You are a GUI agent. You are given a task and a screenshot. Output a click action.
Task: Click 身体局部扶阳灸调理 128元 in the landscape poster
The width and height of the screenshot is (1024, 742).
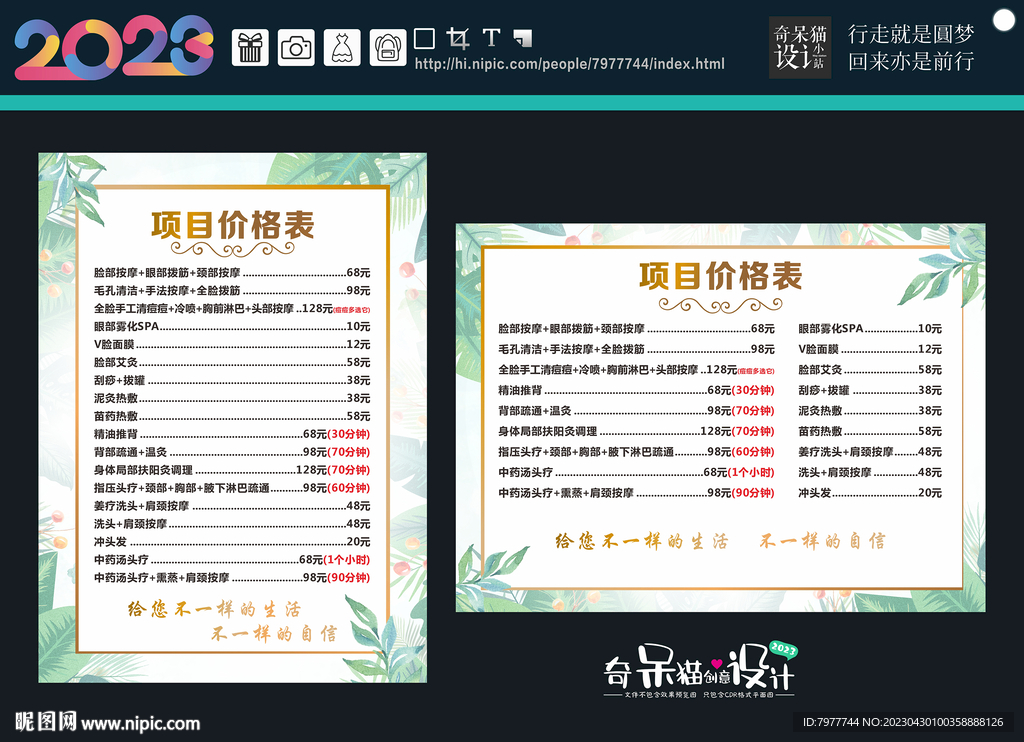pos(636,432)
